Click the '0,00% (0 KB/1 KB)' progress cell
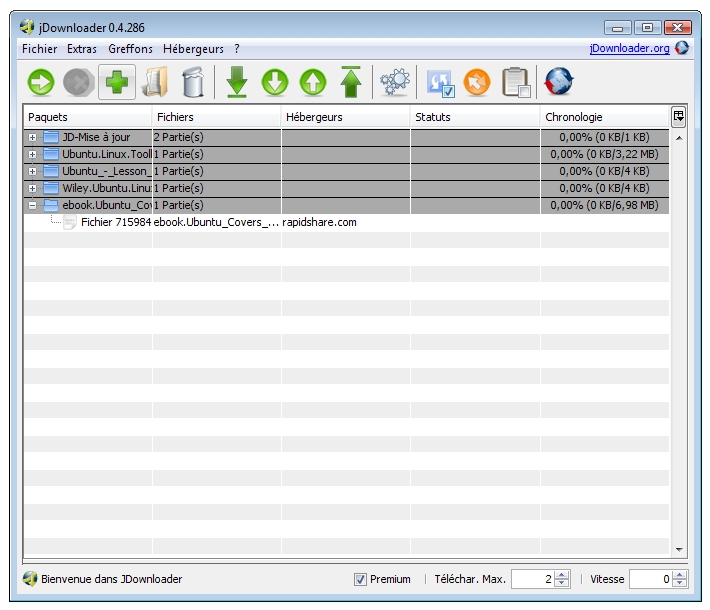The image size is (710, 610). (604, 137)
